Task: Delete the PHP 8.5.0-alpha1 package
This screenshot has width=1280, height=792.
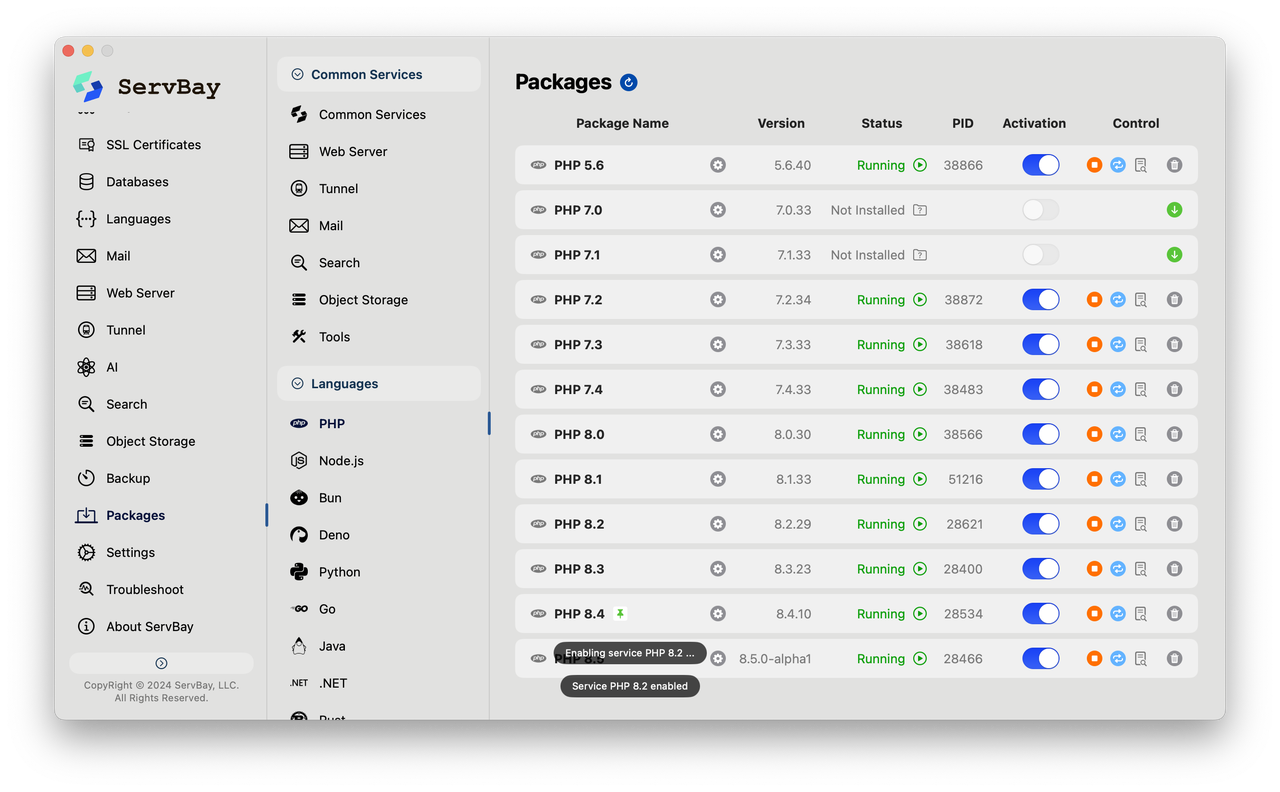Action: (x=1174, y=659)
